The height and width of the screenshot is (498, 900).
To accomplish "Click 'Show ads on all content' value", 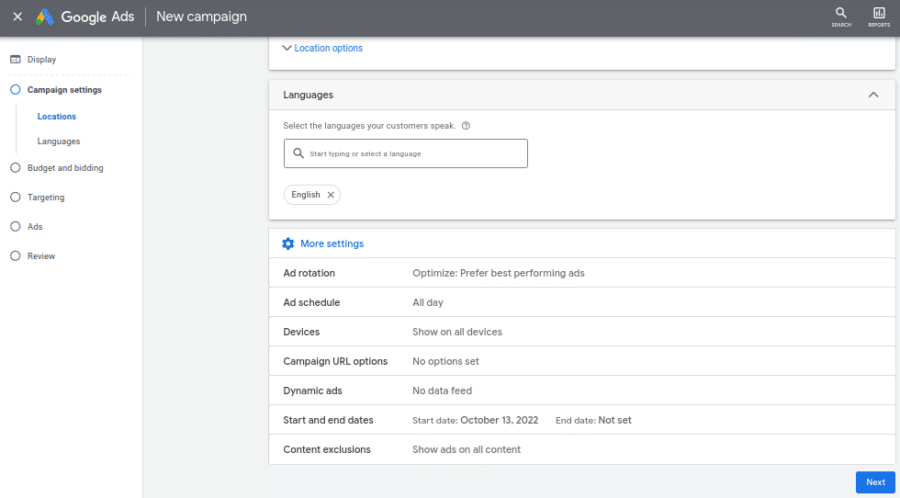I will point(466,450).
